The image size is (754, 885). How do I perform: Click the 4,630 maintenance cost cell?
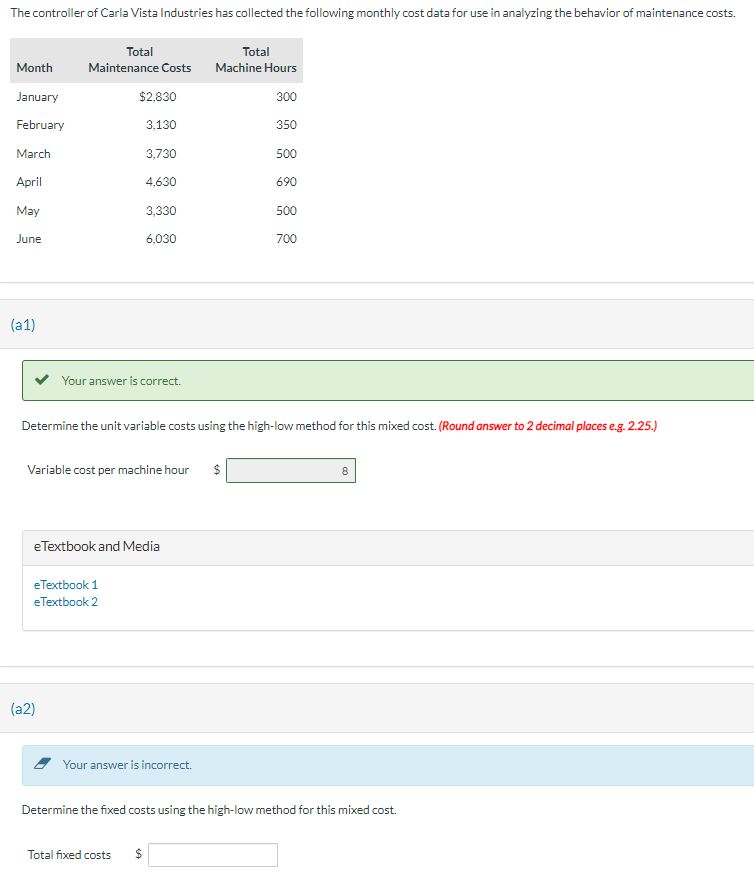click(161, 182)
